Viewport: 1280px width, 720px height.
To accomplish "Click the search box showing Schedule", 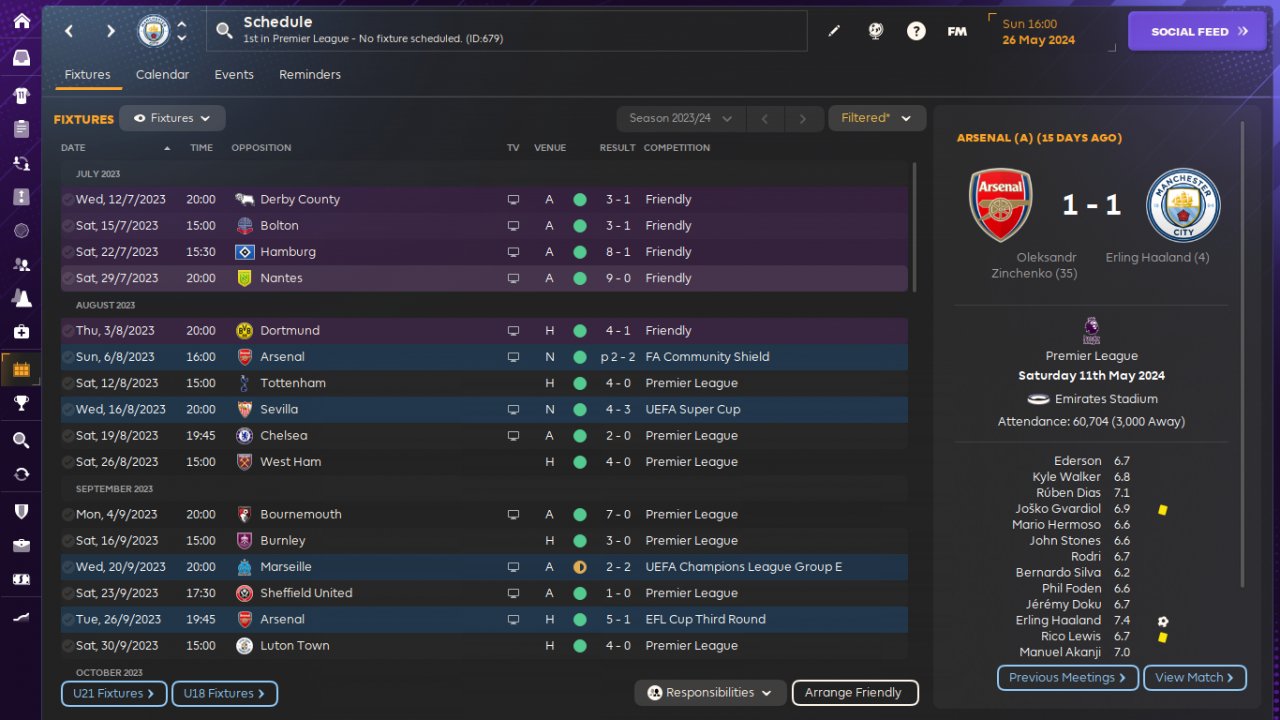I will pos(510,31).
